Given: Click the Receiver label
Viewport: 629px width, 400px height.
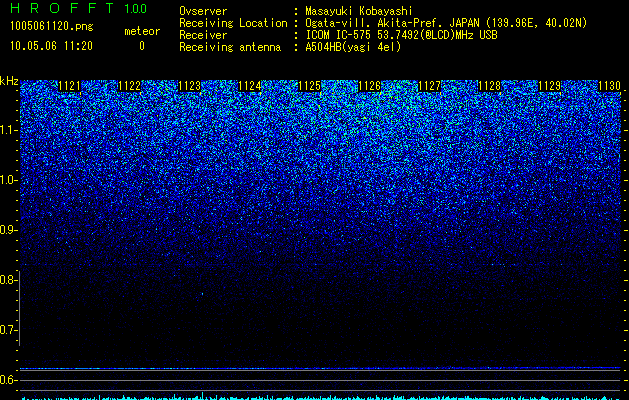Looking at the screenshot, I should (203, 35).
